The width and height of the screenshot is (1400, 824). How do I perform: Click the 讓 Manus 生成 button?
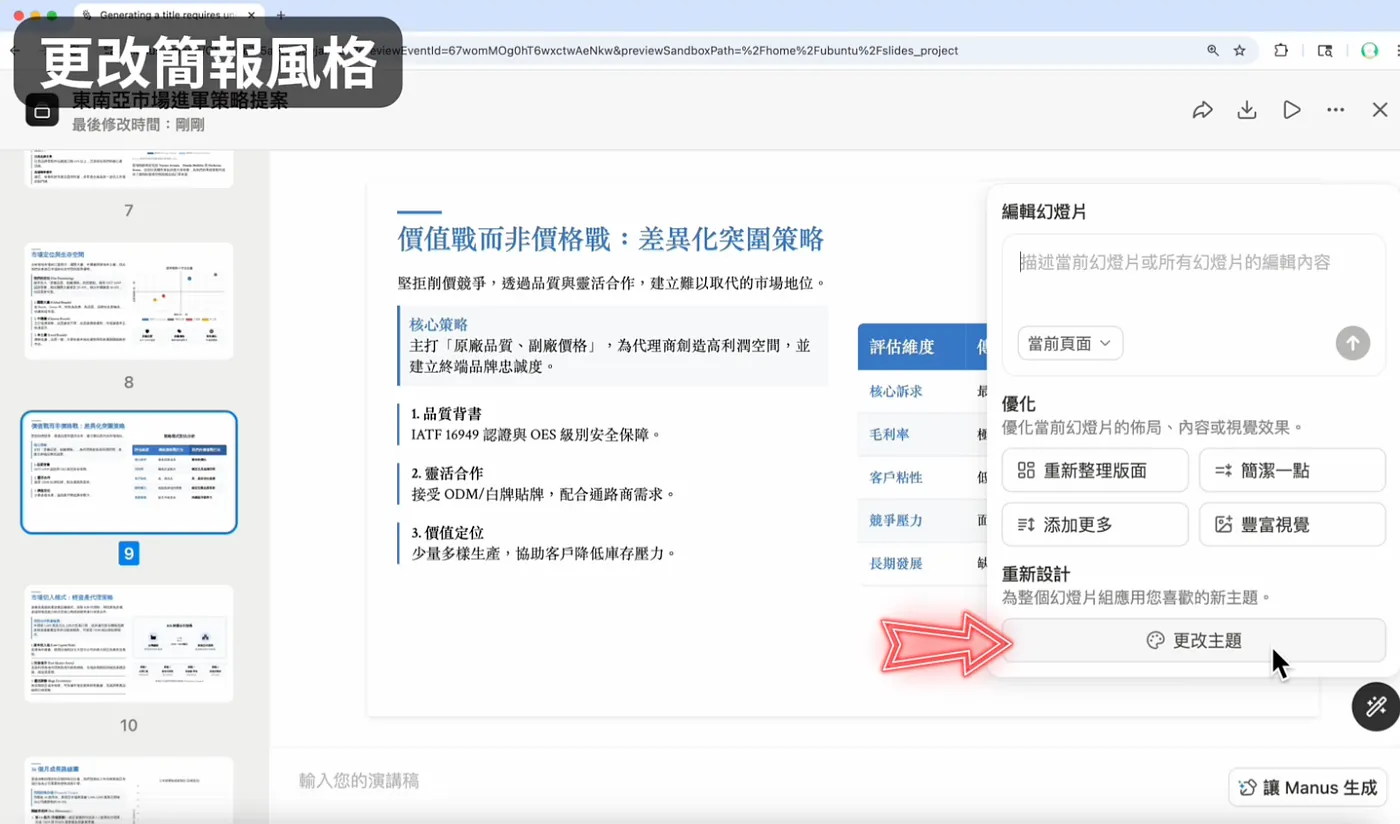pos(1308,788)
